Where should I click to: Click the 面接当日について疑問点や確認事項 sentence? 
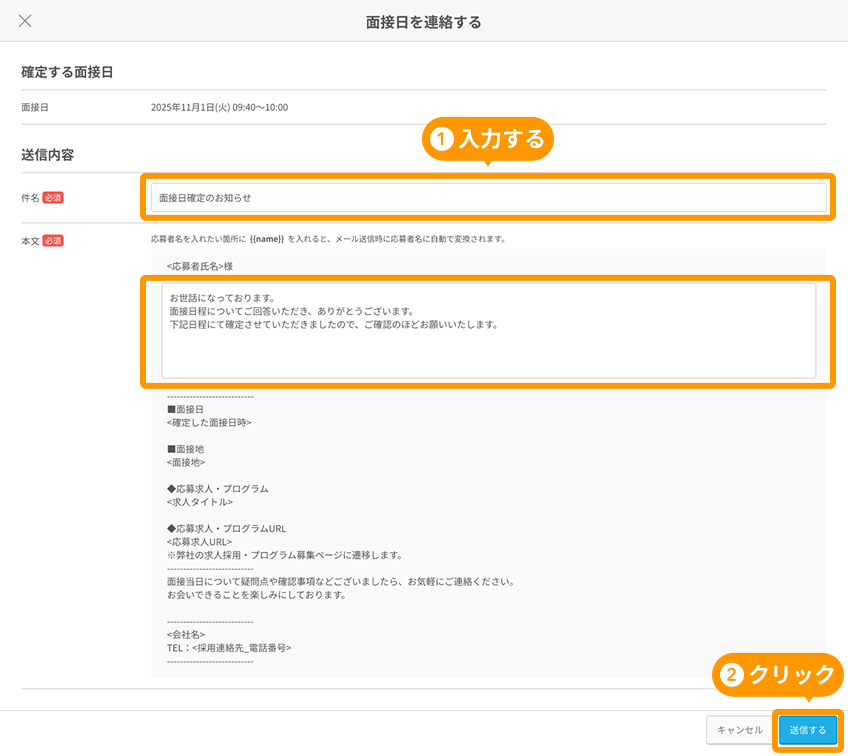(341, 582)
